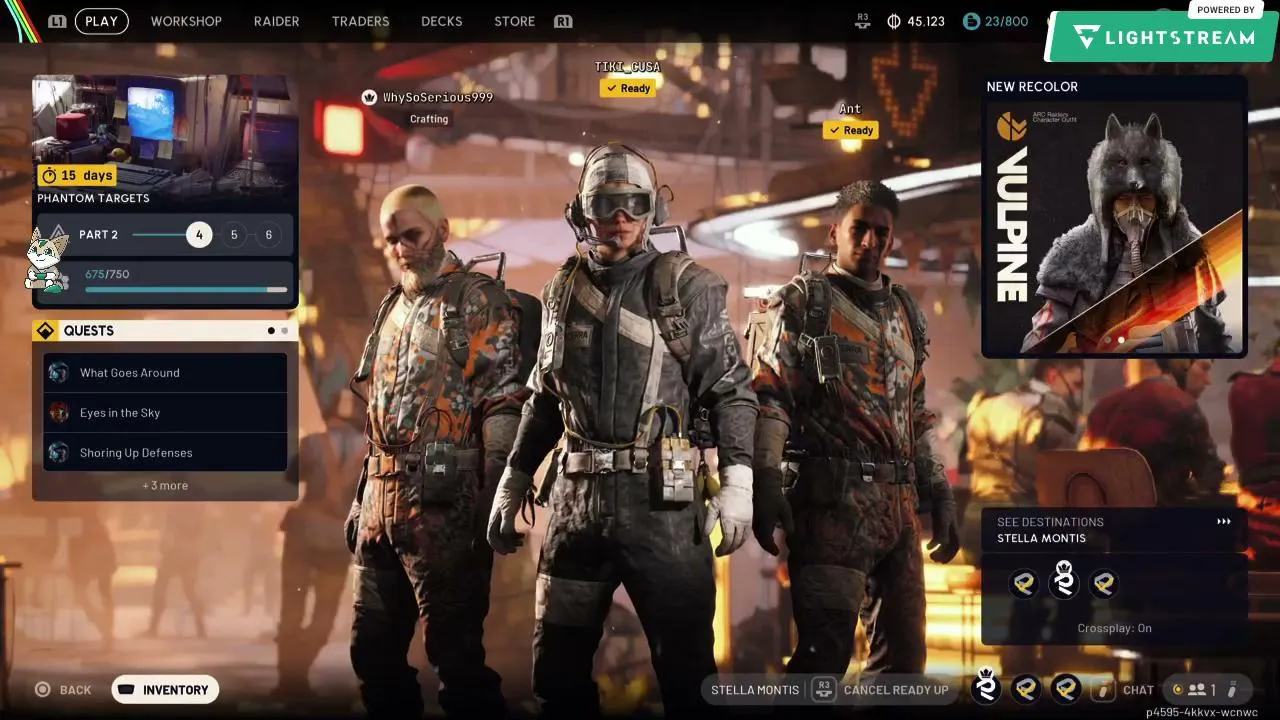Click the 45.123 coin balance
1280x720 pixels.
(926, 21)
